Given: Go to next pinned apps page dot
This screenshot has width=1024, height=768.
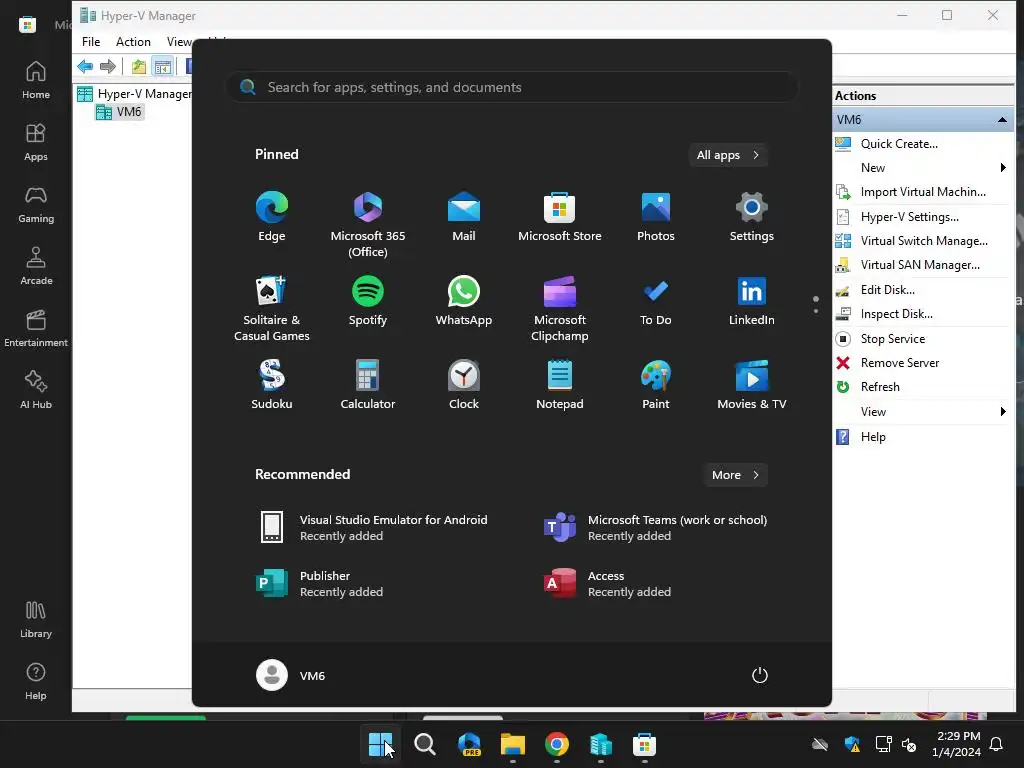Looking at the screenshot, I should (x=816, y=311).
